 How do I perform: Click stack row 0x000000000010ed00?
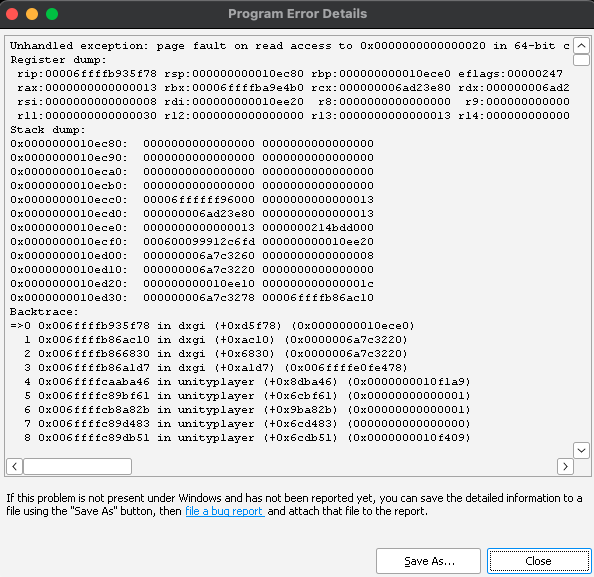(192, 256)
